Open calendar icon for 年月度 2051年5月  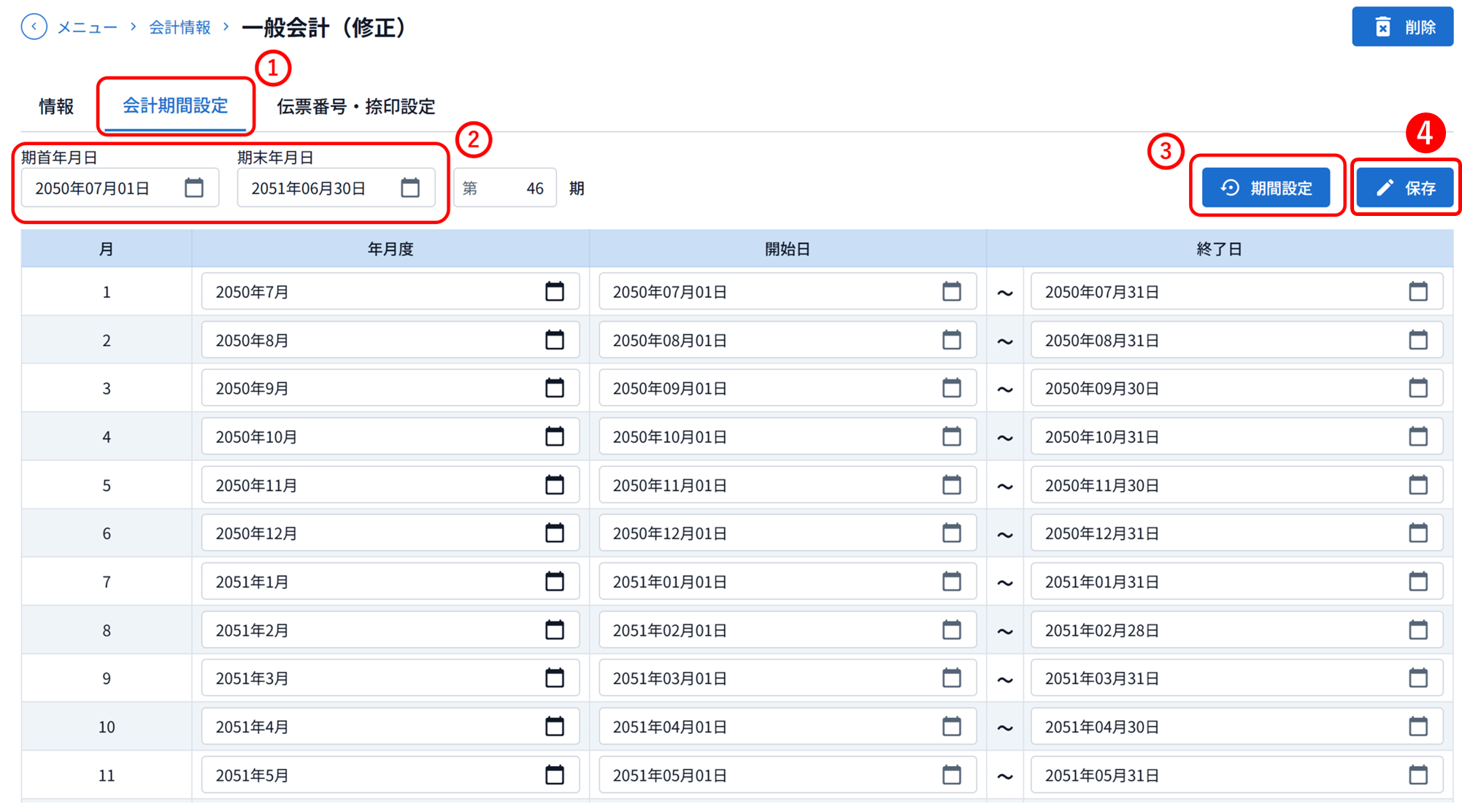tap(555, 774)
